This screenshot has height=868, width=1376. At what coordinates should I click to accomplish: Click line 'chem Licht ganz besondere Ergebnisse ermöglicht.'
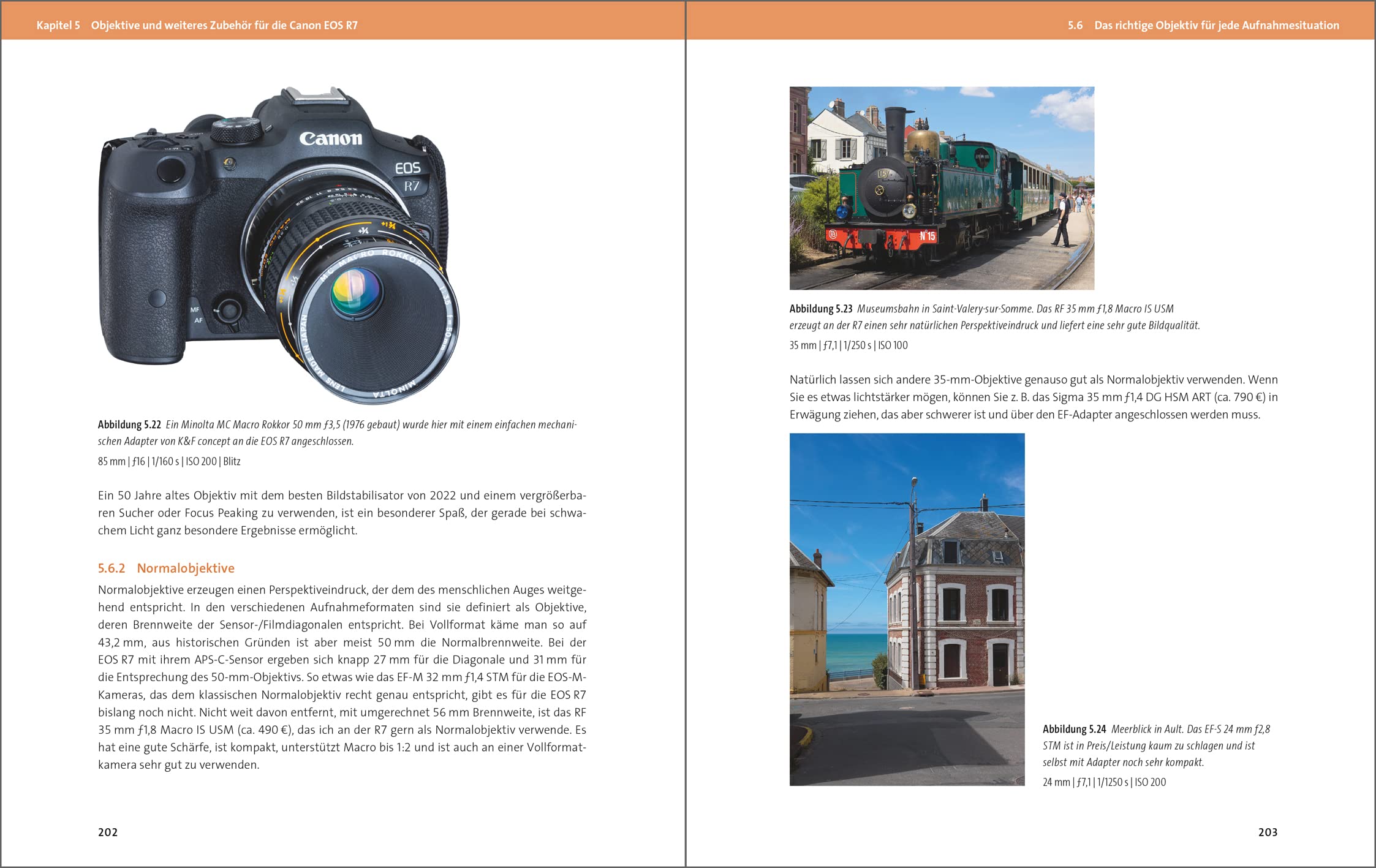[x=227, y=530]
